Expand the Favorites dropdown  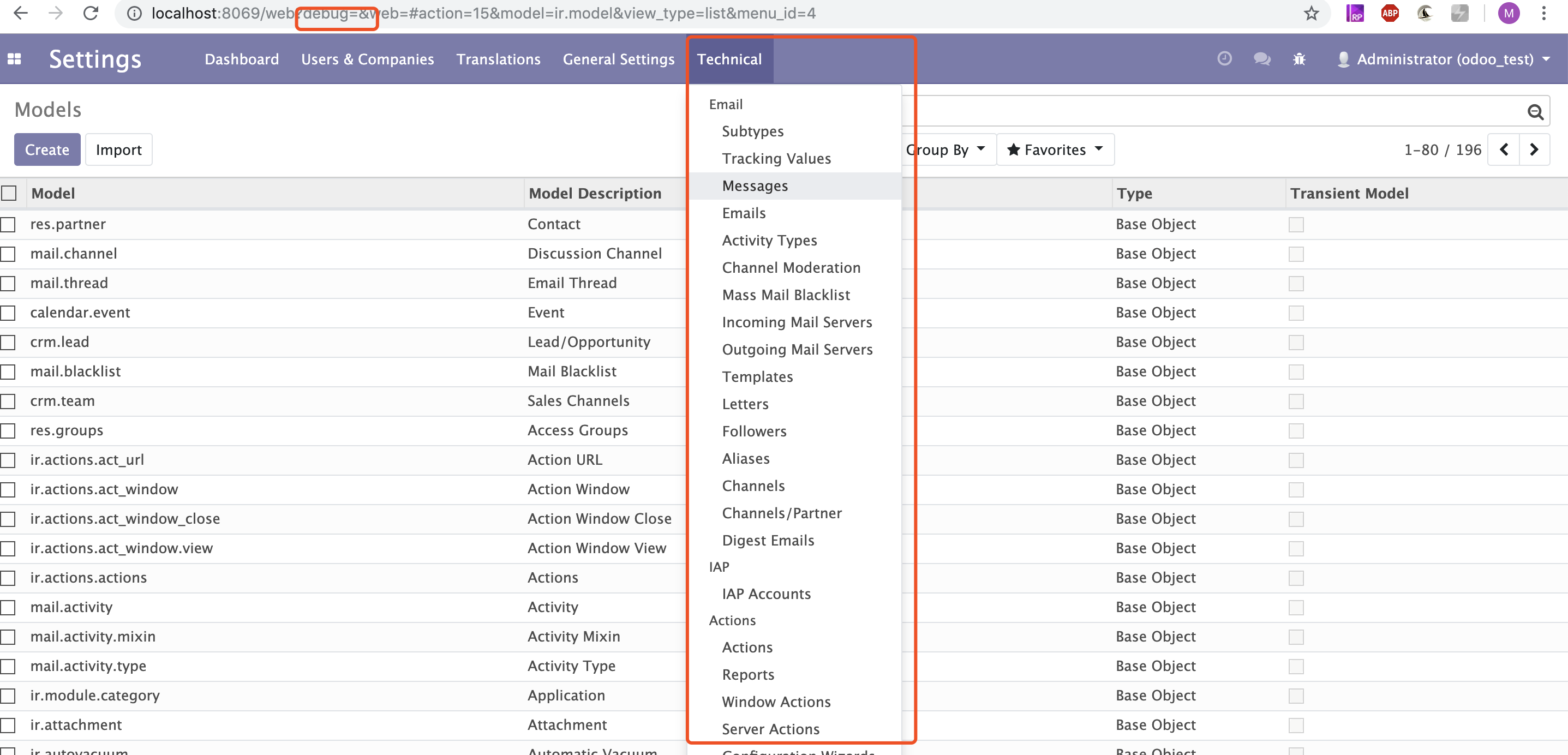click(x=1055, y=150)
